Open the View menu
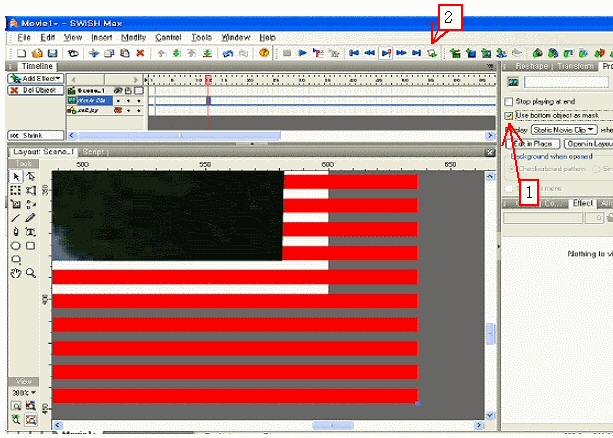 point(73,38)
